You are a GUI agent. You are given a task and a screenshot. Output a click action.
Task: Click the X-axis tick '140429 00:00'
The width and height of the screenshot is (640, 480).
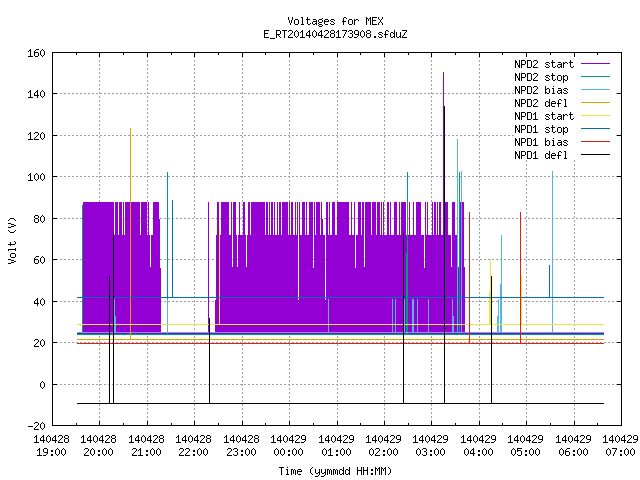pos(289,446)
